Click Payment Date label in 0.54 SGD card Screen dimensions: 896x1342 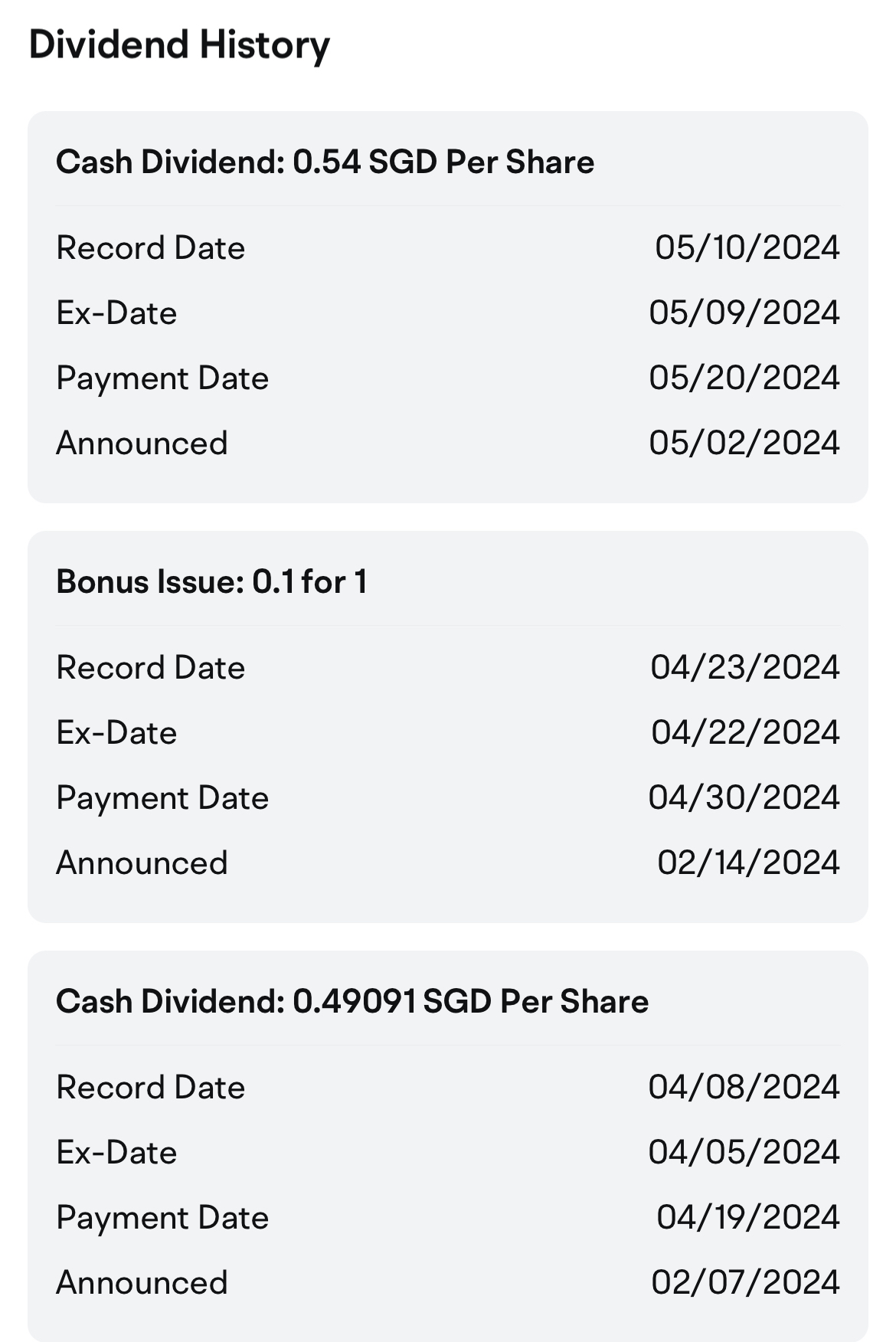[x=162, y=378]
